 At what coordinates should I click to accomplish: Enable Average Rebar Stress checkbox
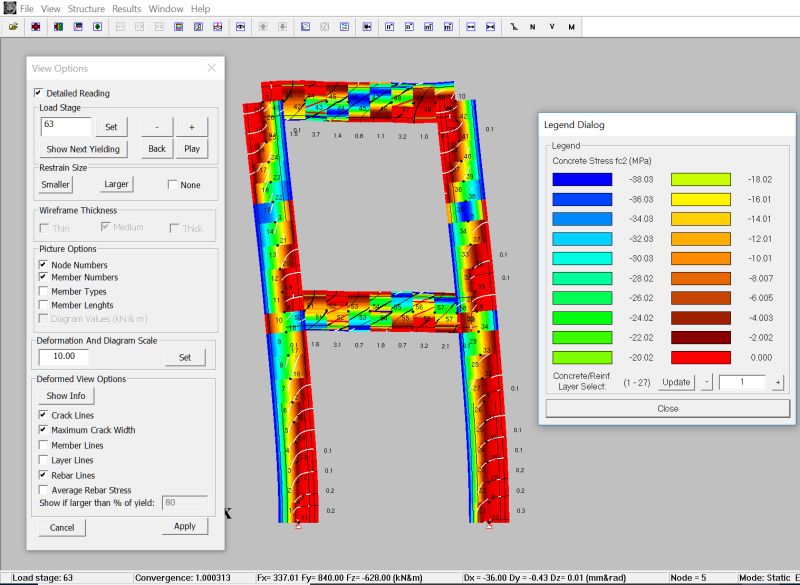pos(43,490)
